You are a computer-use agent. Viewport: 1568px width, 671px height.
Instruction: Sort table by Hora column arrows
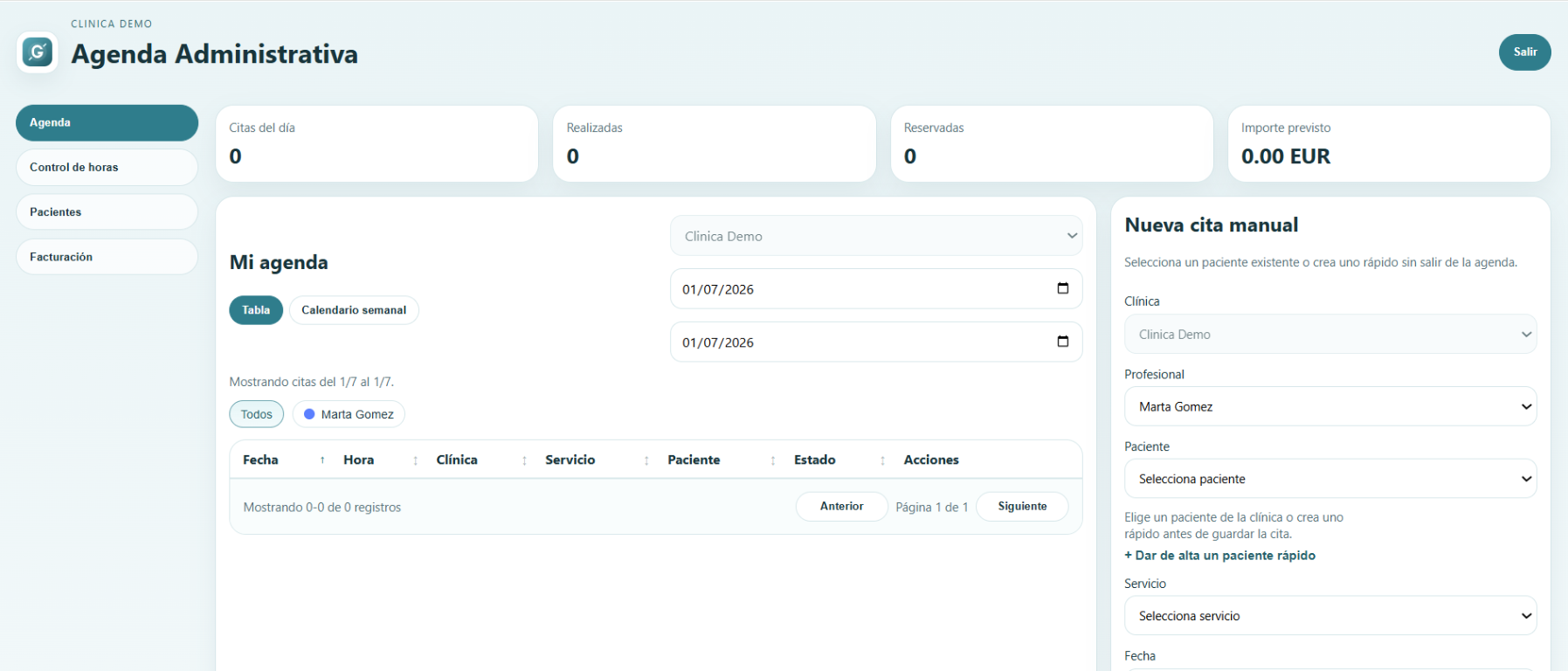[x=415, y=460]
